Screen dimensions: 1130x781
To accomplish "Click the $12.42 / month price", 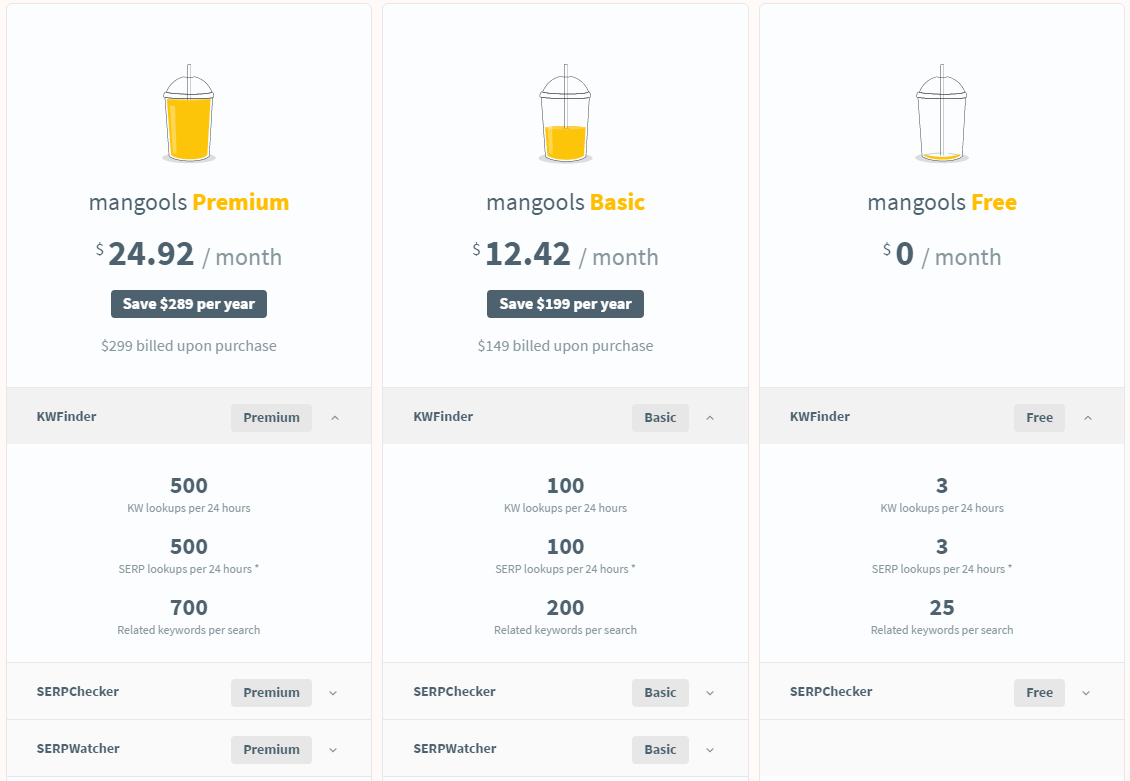I will [x=566, y=254].
